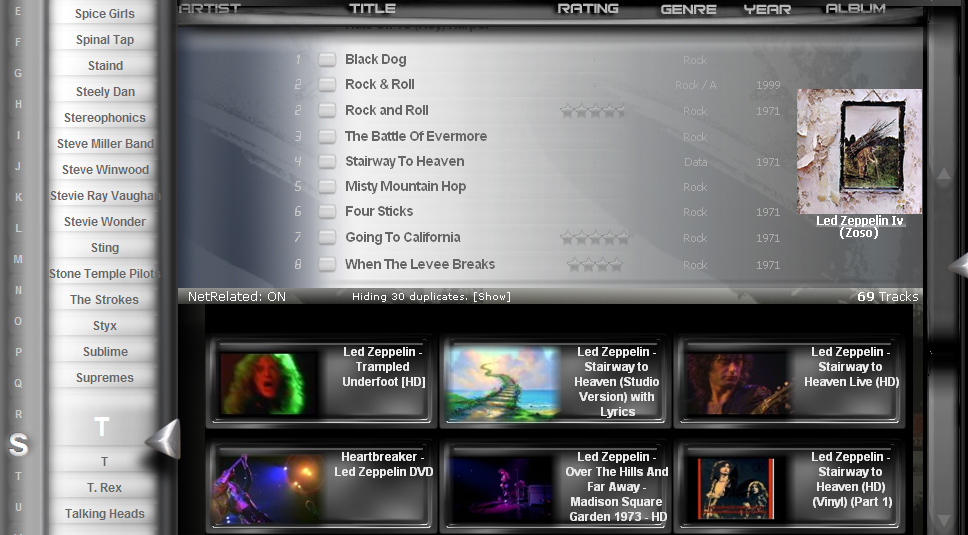Sort tracks by the TITLE column header
The height and width of the screenshot is (535, 968).
coord(372,9)
